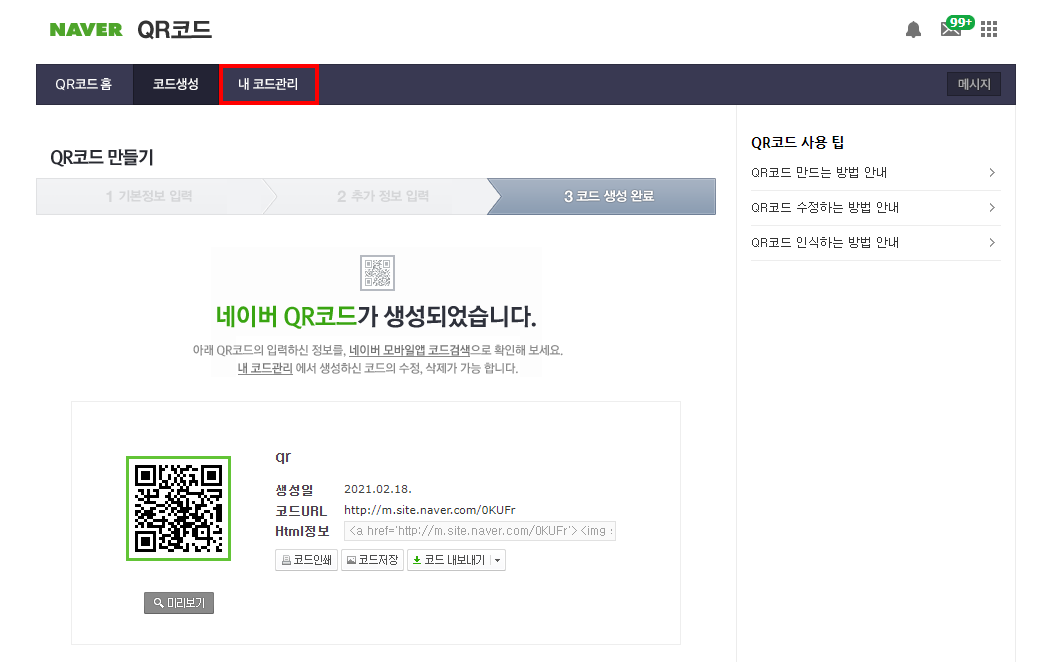
Task: Select step 1 기본정보 입력
Action: click(x=149, y=196)
